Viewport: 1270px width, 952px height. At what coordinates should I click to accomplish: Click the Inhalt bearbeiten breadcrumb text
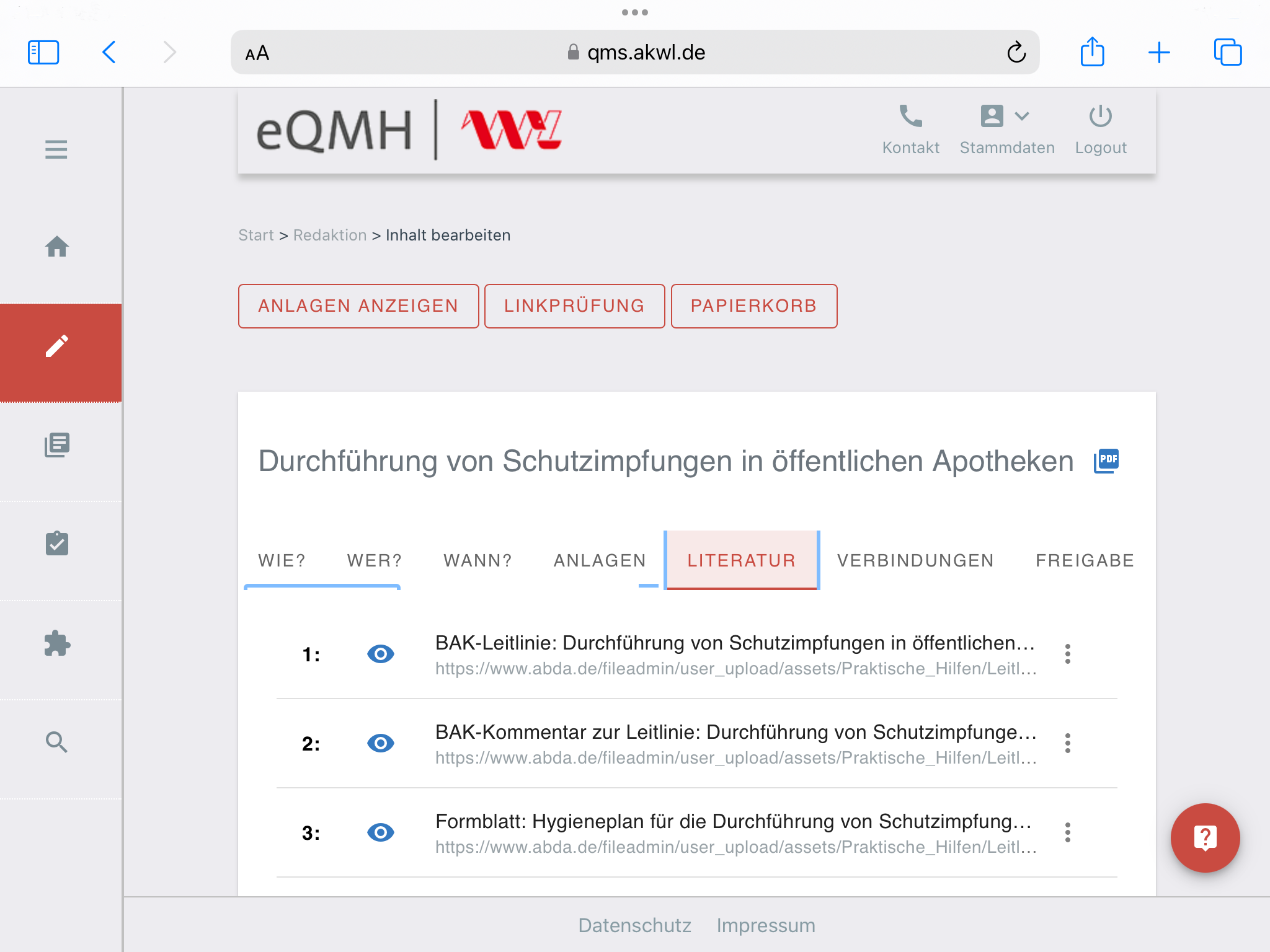(x=448, y=236)
